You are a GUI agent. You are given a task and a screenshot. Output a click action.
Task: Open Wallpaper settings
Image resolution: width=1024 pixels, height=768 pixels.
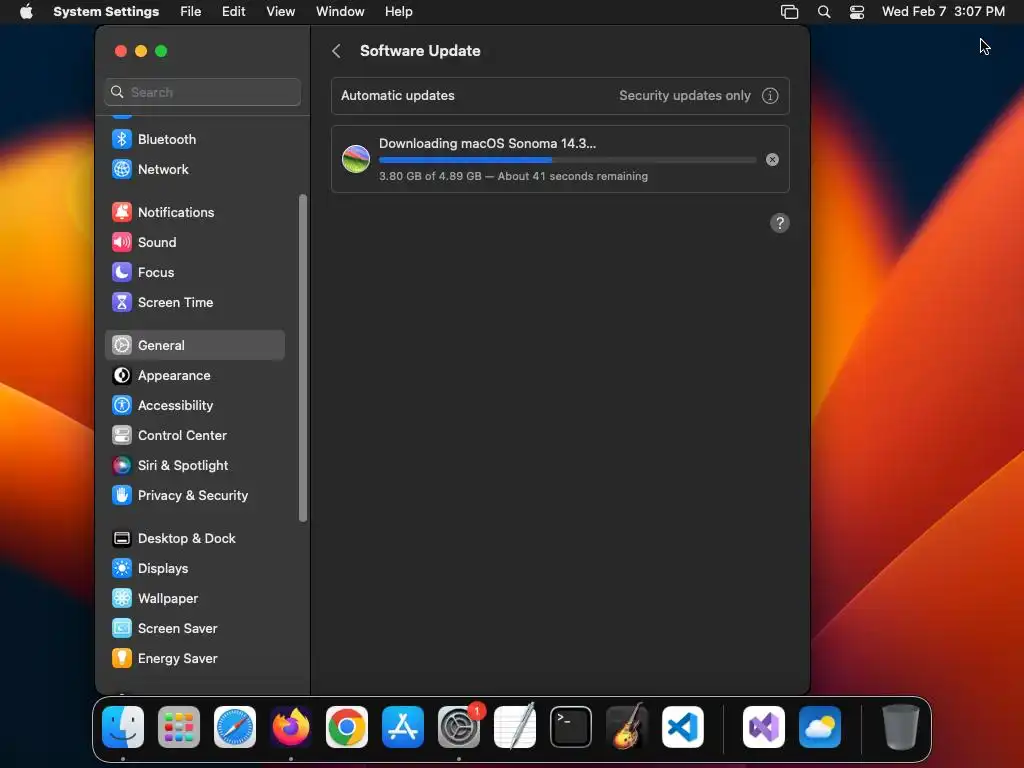(x=195, y=599)
